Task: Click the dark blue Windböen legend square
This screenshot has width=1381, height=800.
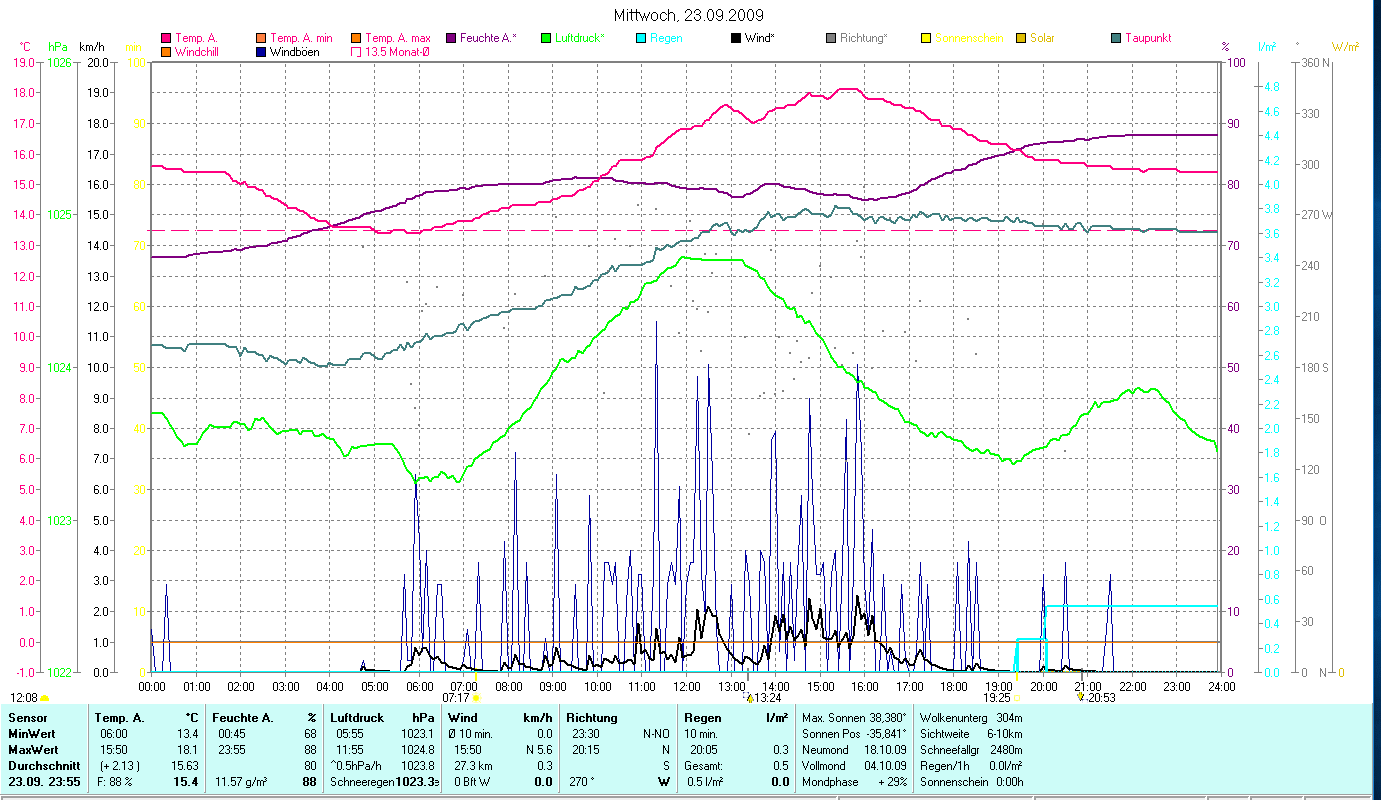Action: 260,52
